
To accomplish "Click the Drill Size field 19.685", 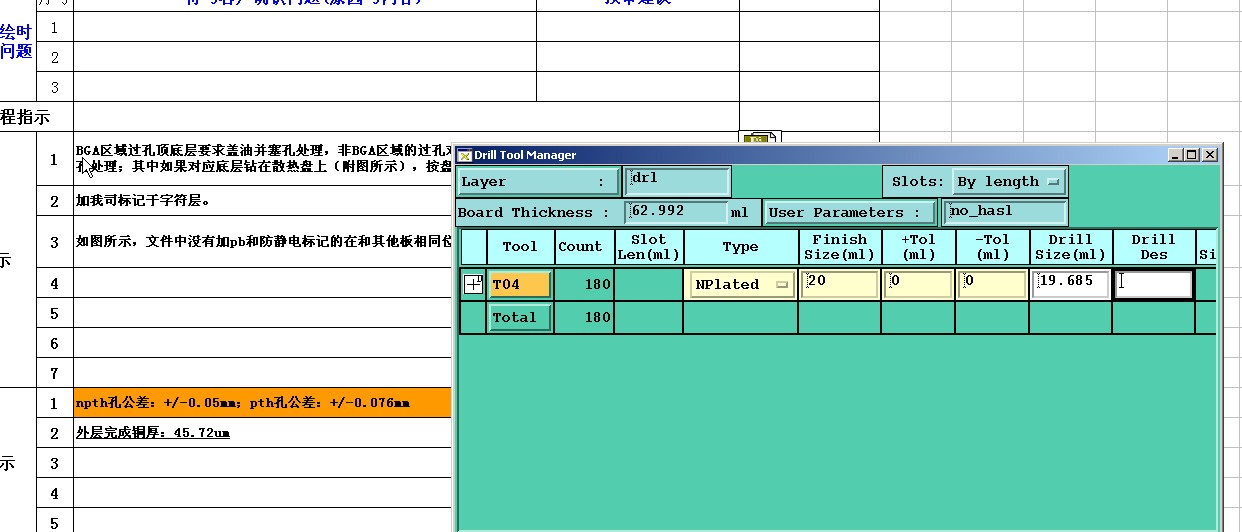I will pyautogui.click(x=1071, y=284).
